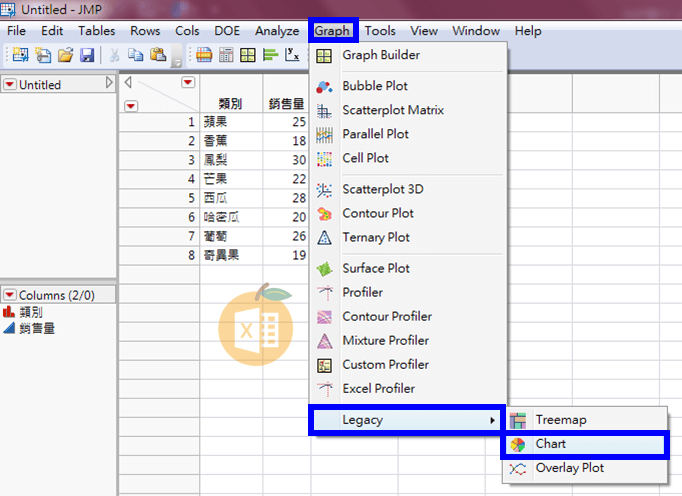Select row number 5
Screen dimensions: 682x496
pos(191,198)
